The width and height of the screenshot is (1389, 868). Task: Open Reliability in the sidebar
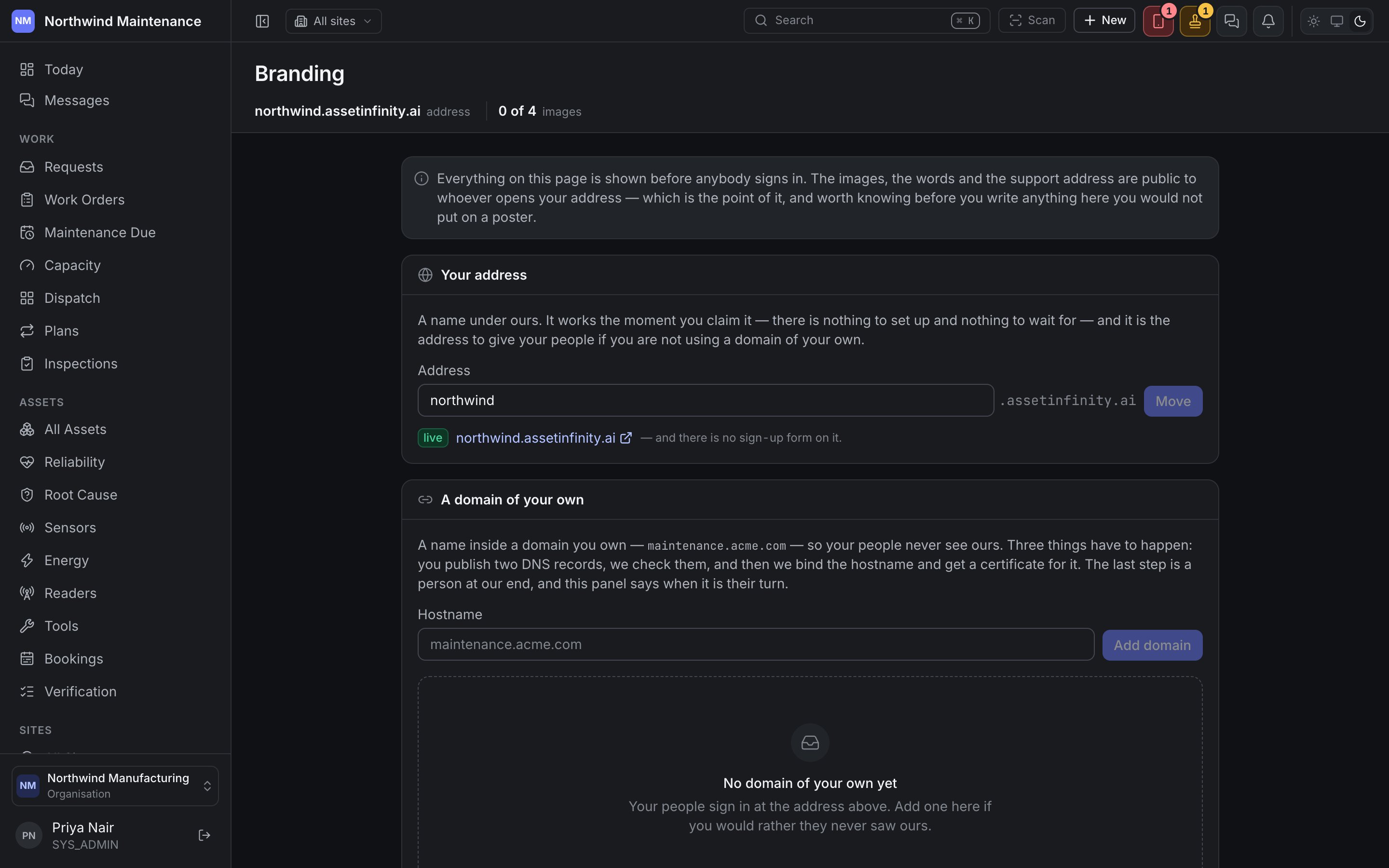[x=115, y=462]
